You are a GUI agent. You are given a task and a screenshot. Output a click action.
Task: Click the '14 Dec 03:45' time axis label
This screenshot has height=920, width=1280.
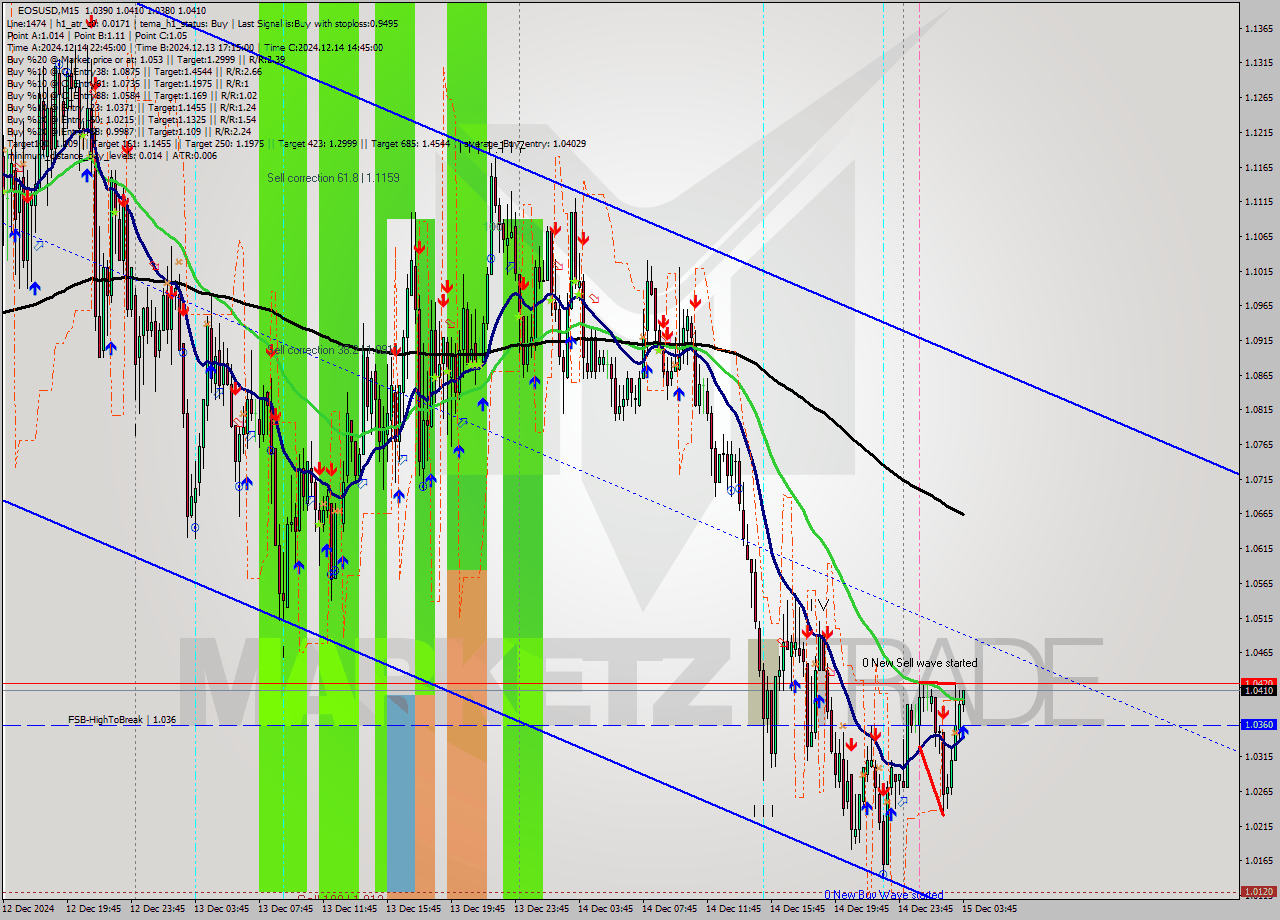pos(606,909)
